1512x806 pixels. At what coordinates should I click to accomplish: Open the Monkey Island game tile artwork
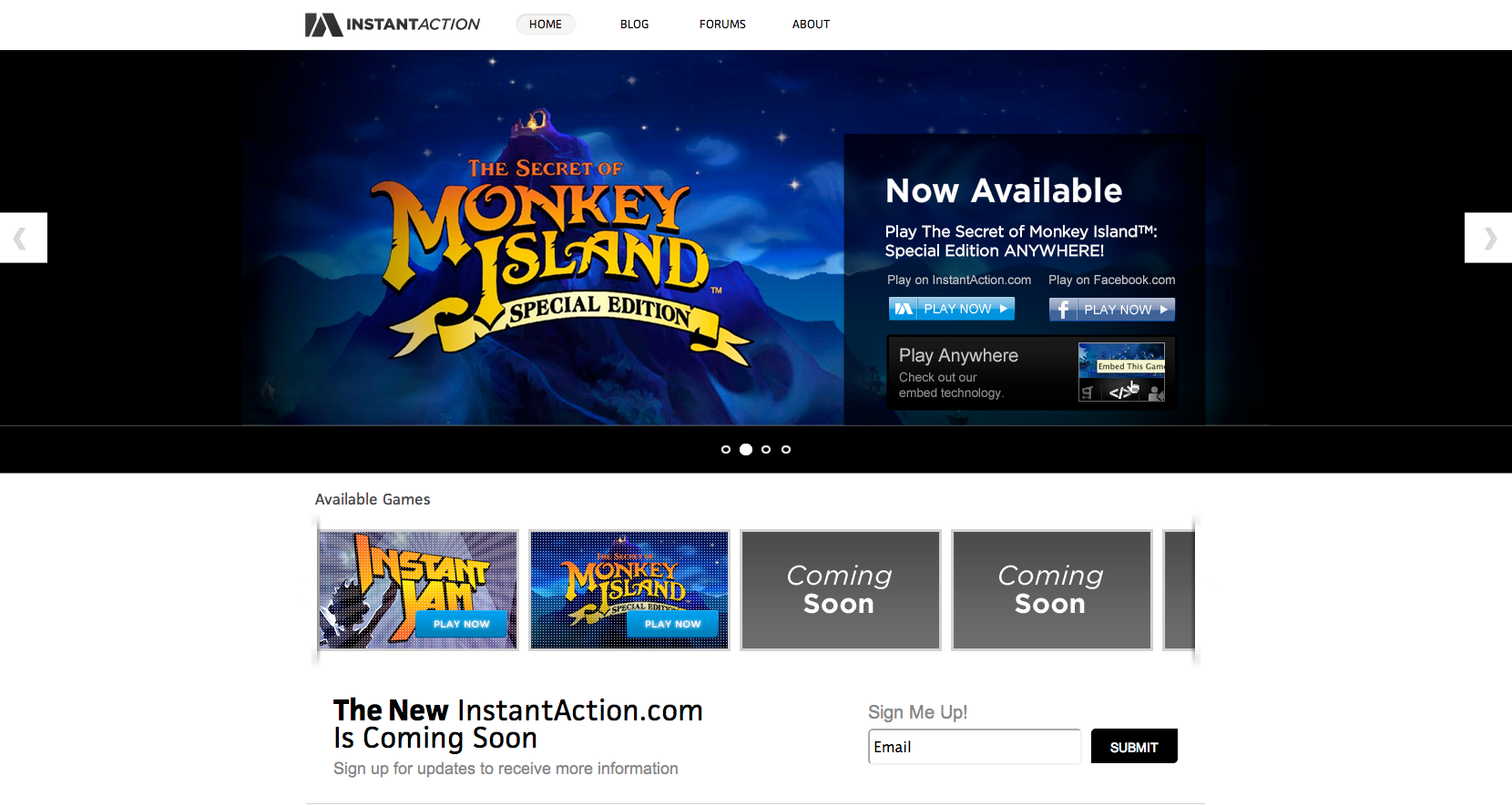629,590
